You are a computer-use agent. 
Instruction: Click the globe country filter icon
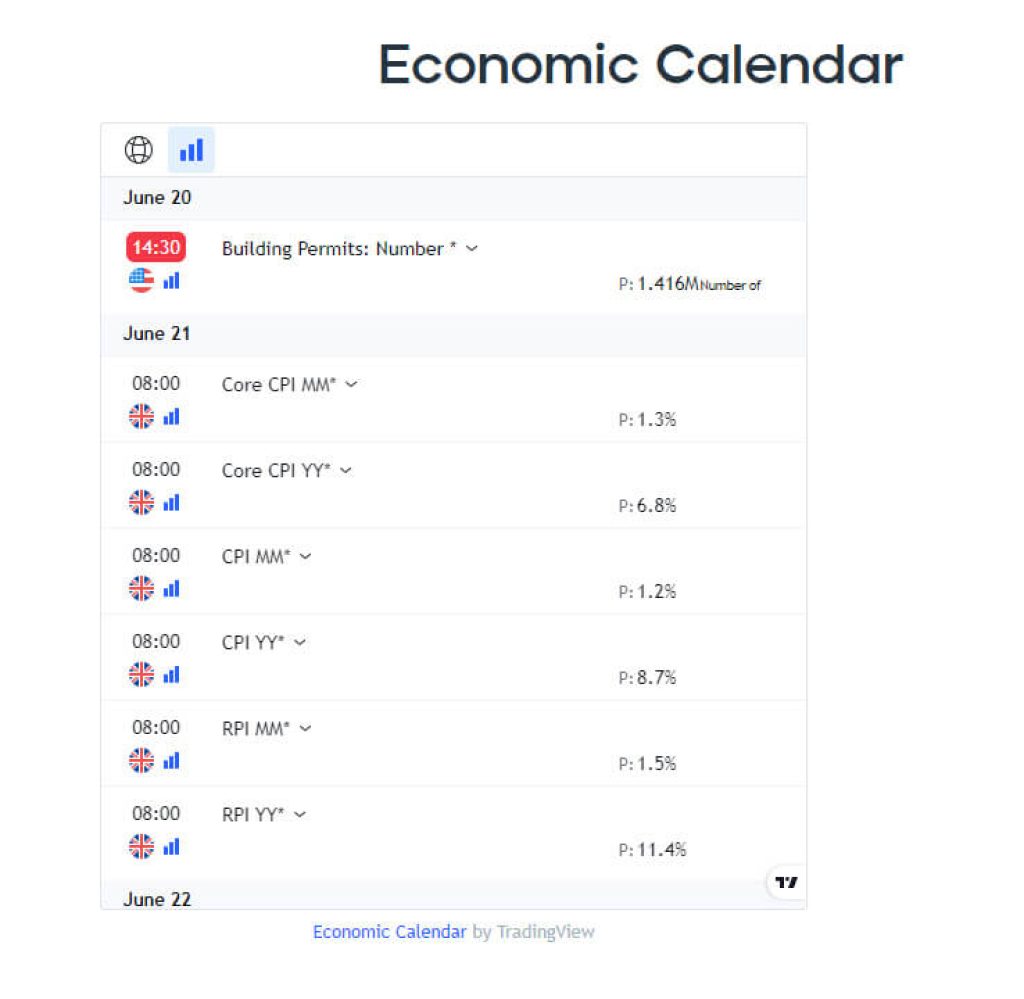138,150
